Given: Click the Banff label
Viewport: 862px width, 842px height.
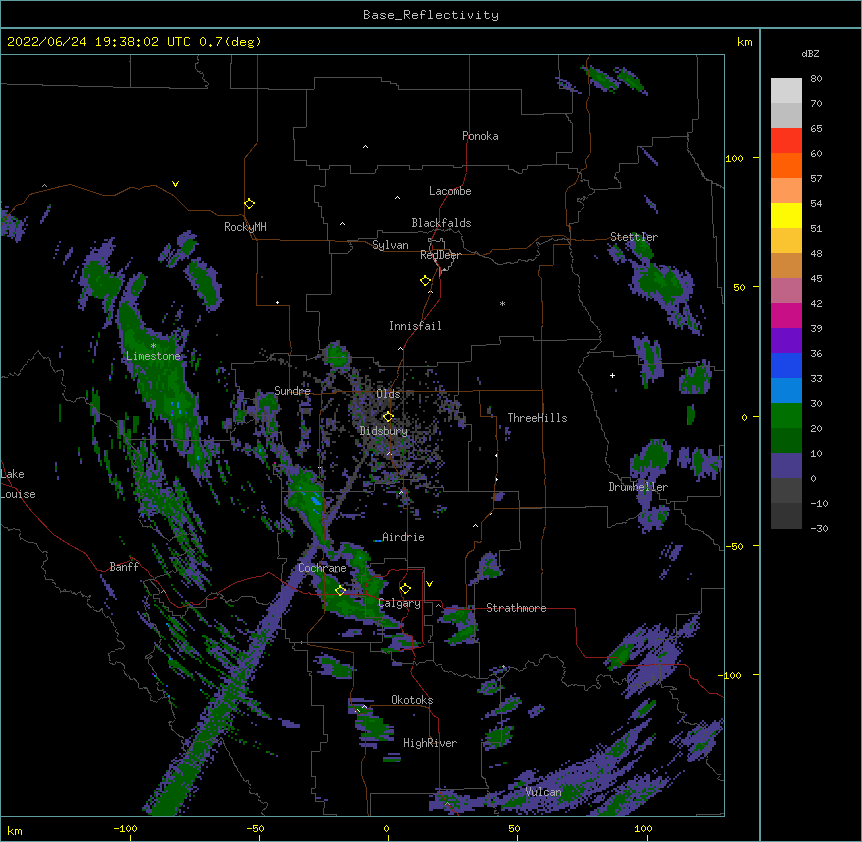Looking at the screenshot, I should [124, 567].
